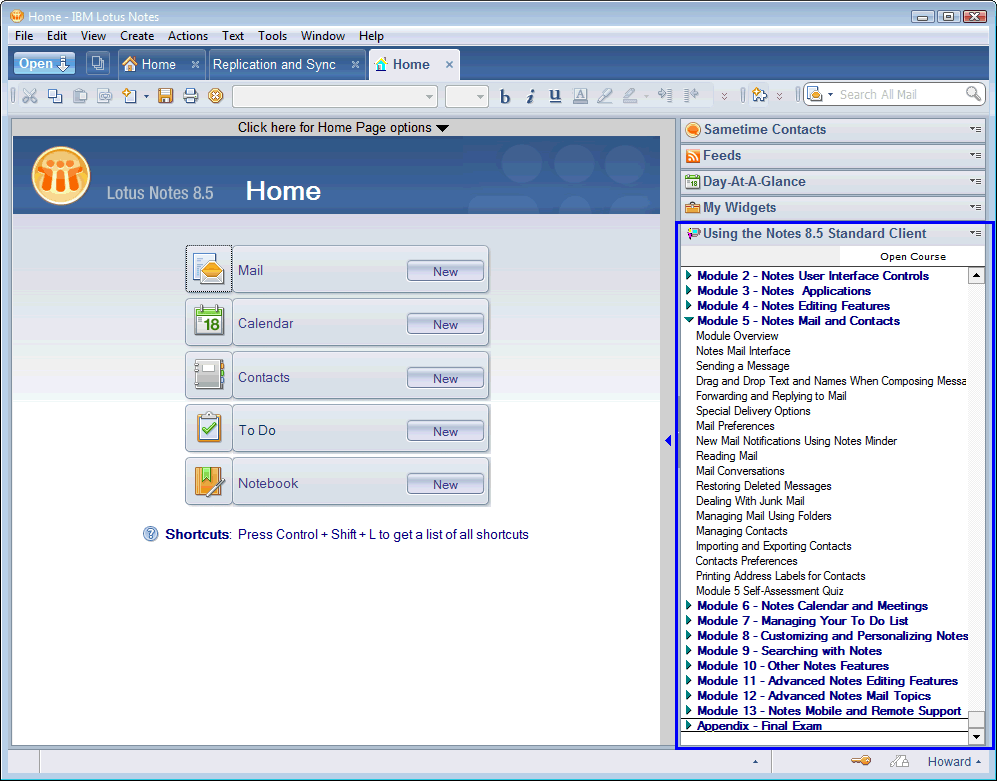Click the Lotus Notes logo on banner
This screenshot has height=781, width=997.
click(61, 176)
